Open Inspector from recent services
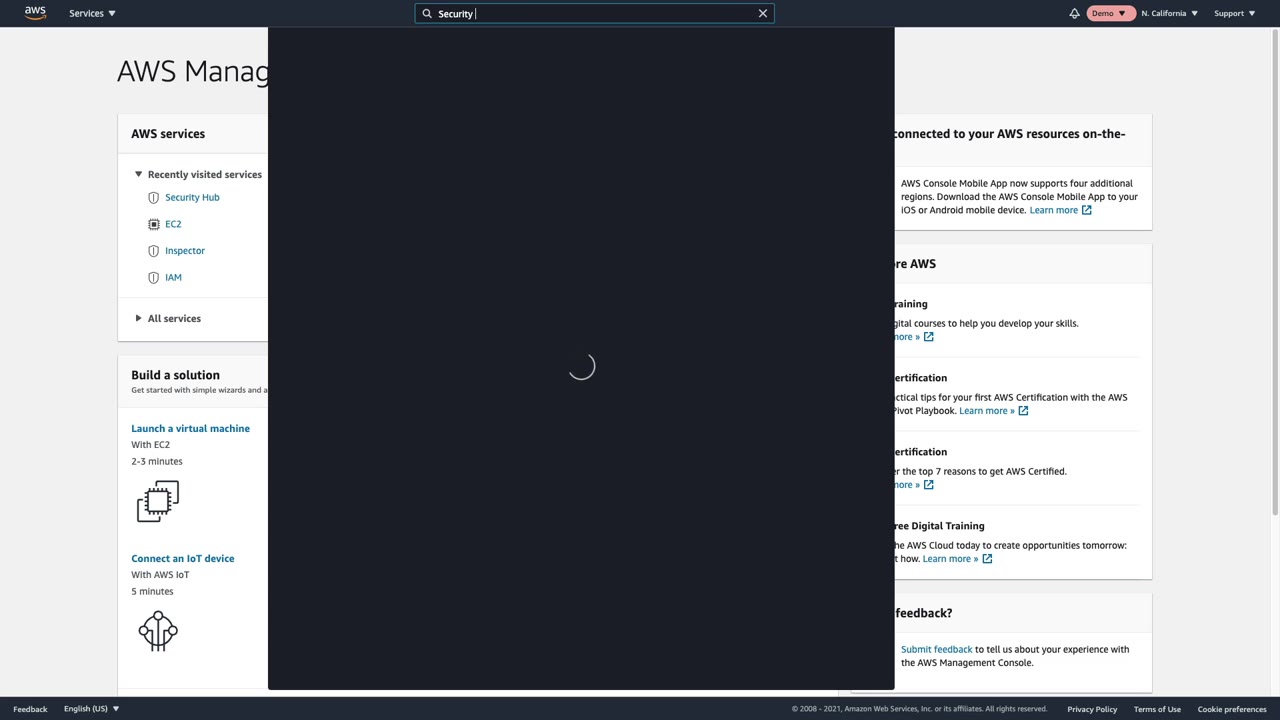Image resolution: width=1280 pixels, height=720 pixels. 185,251
